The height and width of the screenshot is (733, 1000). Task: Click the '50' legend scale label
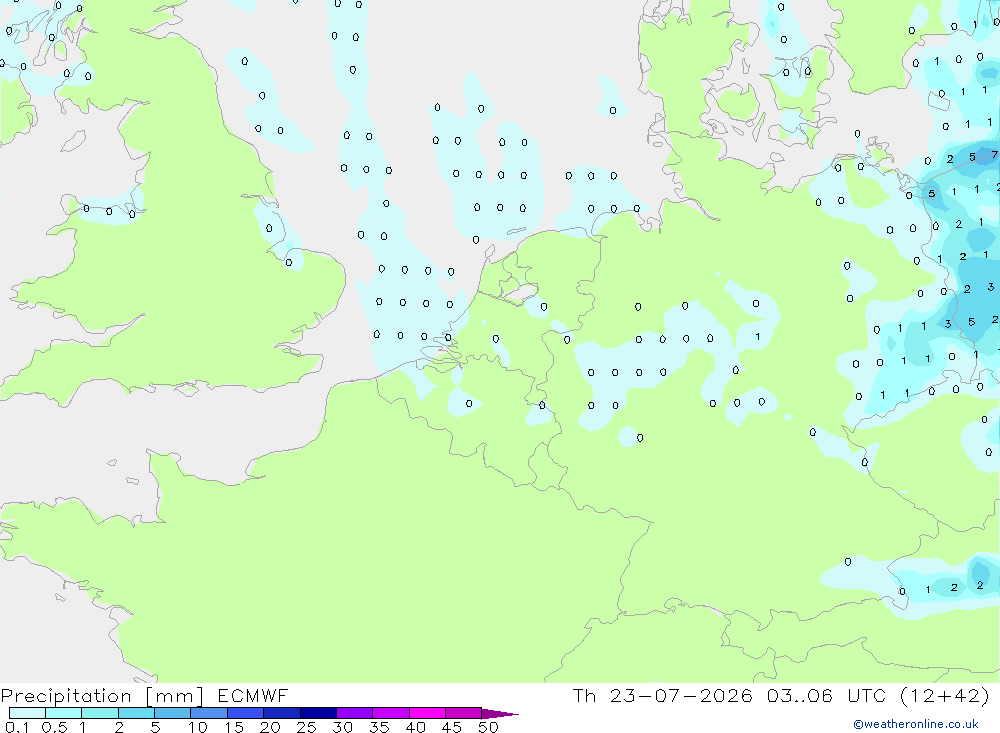(488, 727)
